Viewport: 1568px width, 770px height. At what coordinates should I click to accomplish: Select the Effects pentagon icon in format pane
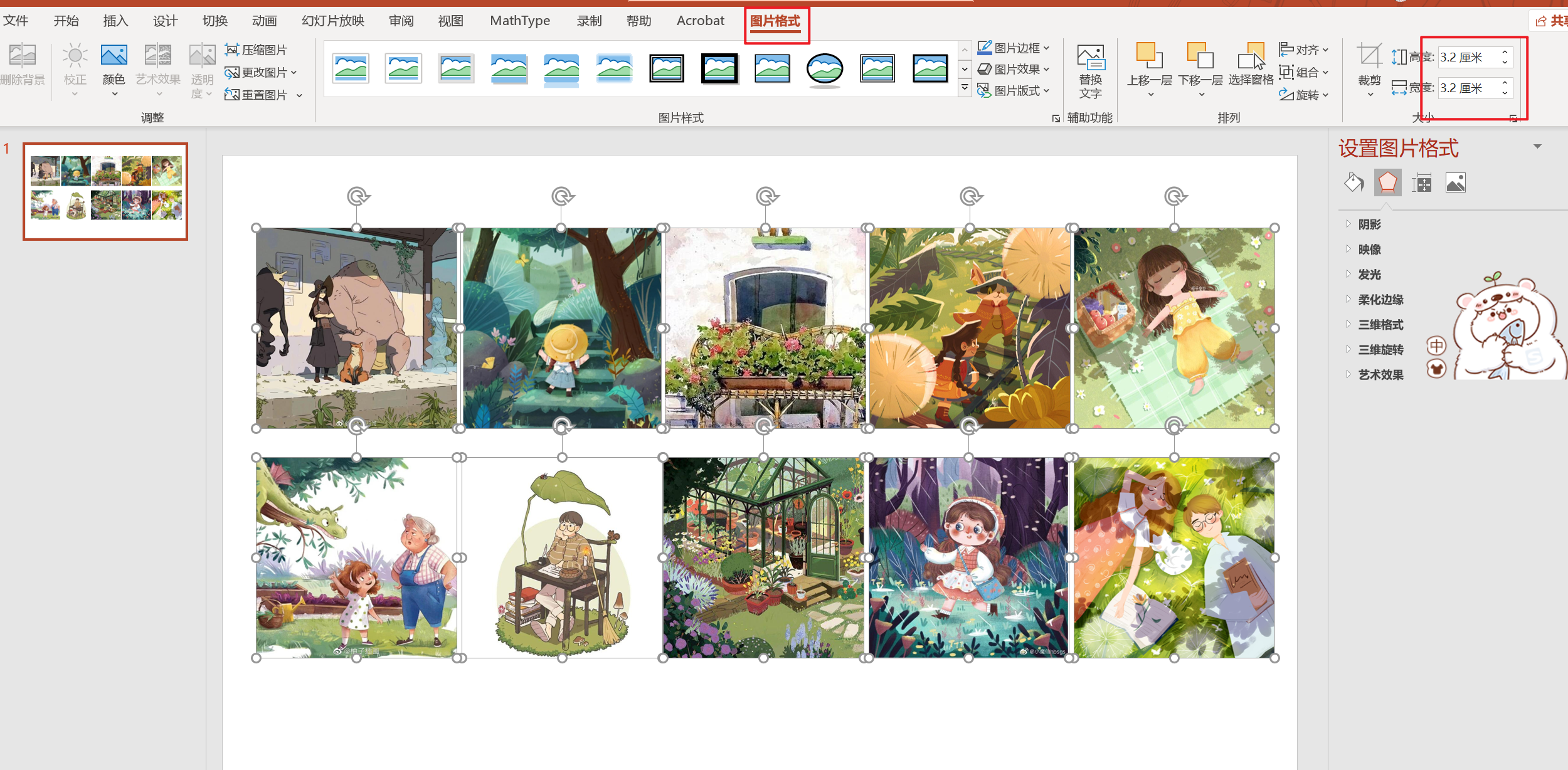click(1387, 183)
